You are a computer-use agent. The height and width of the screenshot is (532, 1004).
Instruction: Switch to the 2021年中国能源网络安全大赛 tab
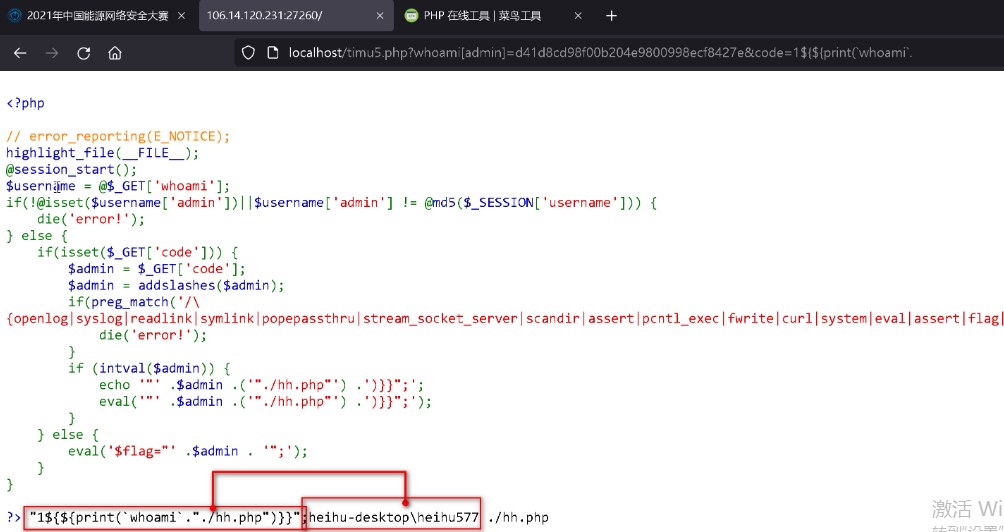99,16
